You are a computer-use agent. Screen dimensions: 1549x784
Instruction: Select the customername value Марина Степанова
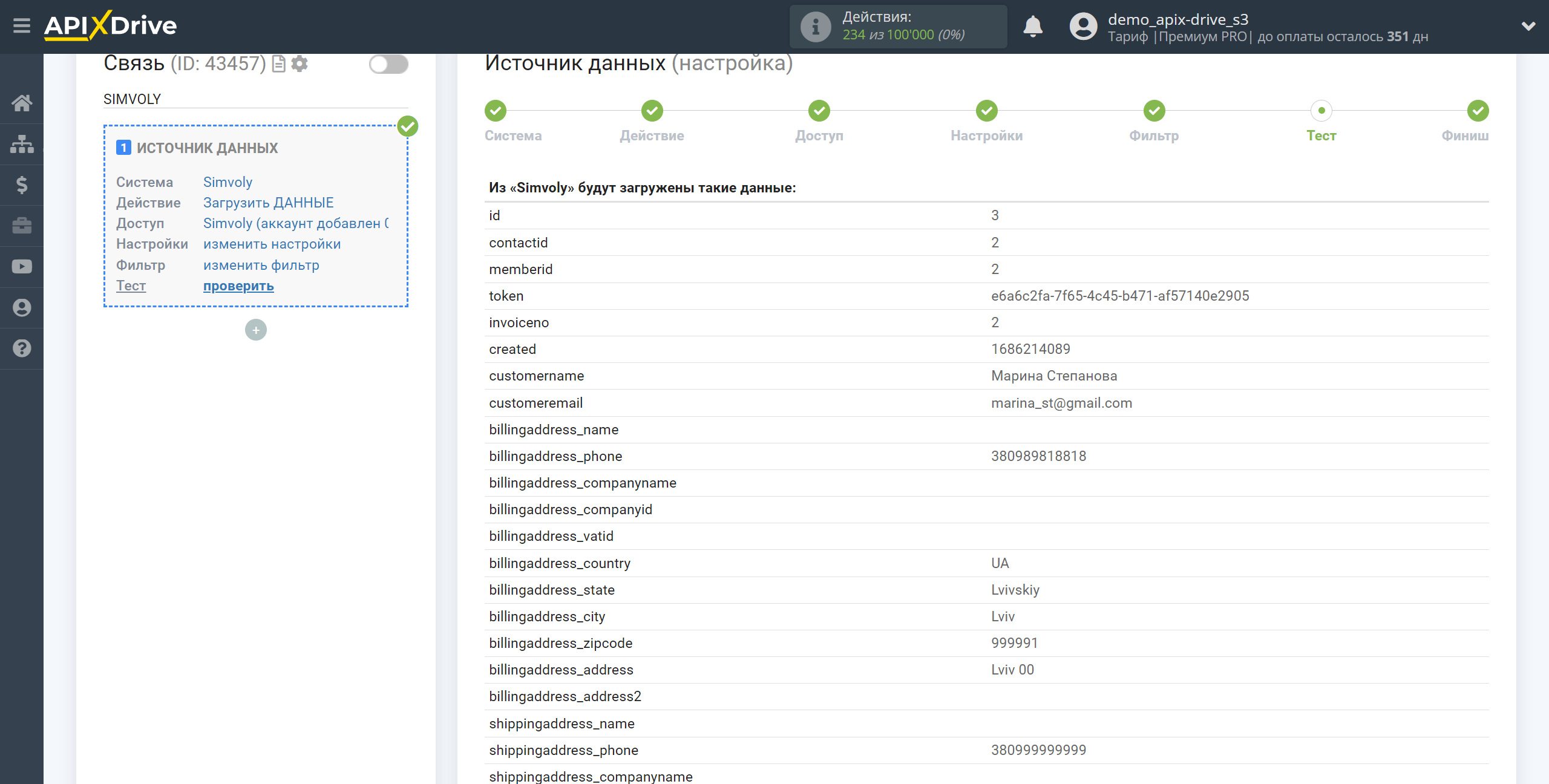click(1054, 376)
